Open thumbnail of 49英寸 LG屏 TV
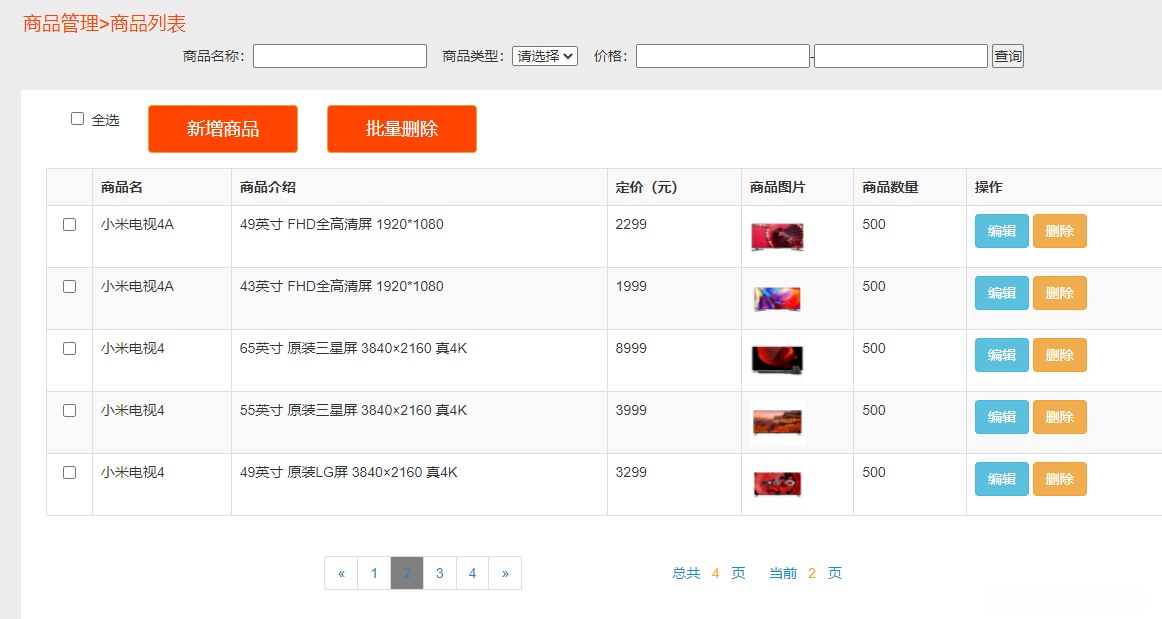The image size is (1162, 619). pos(777,484)
